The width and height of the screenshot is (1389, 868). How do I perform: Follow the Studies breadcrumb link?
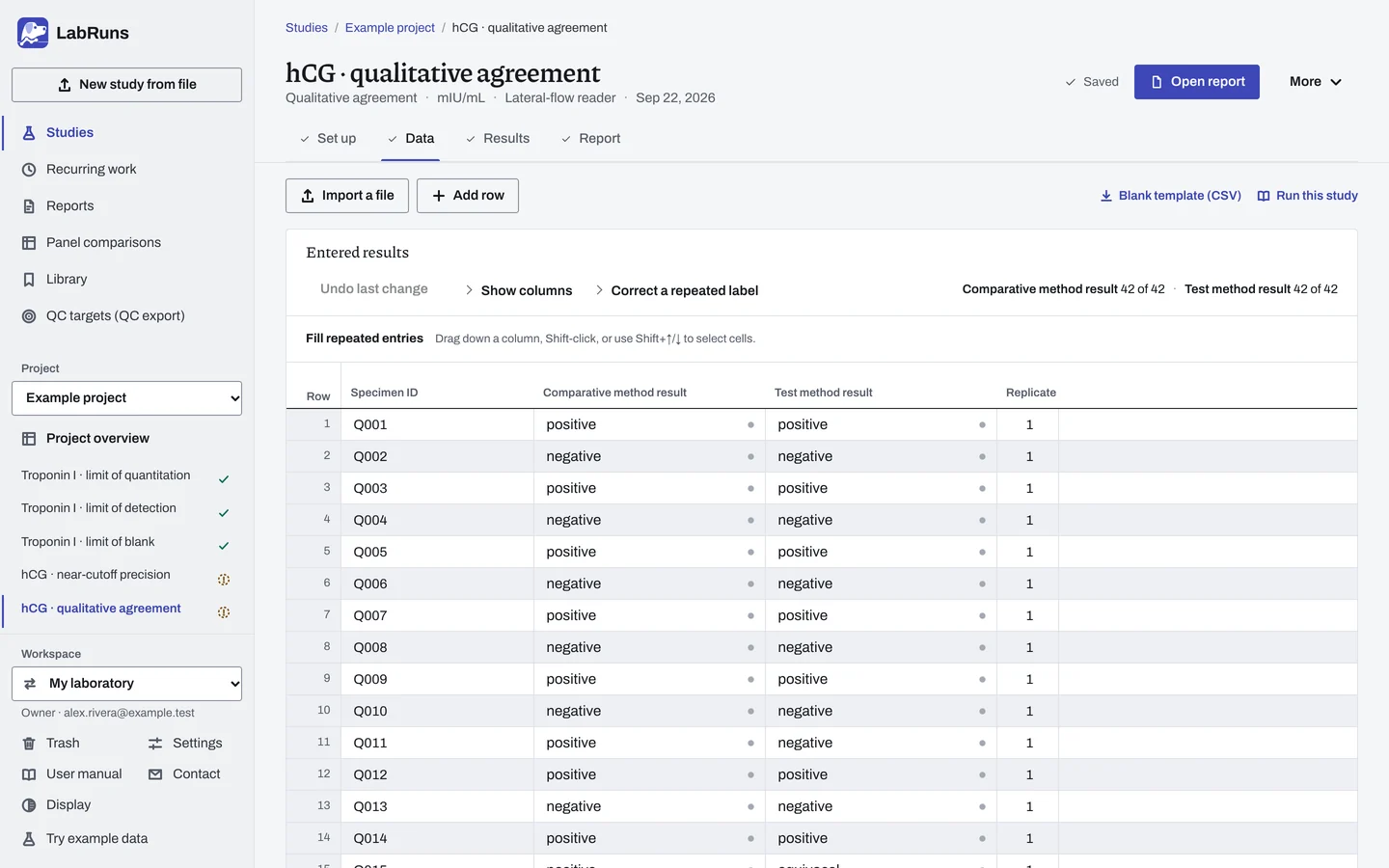coord(307,28)
